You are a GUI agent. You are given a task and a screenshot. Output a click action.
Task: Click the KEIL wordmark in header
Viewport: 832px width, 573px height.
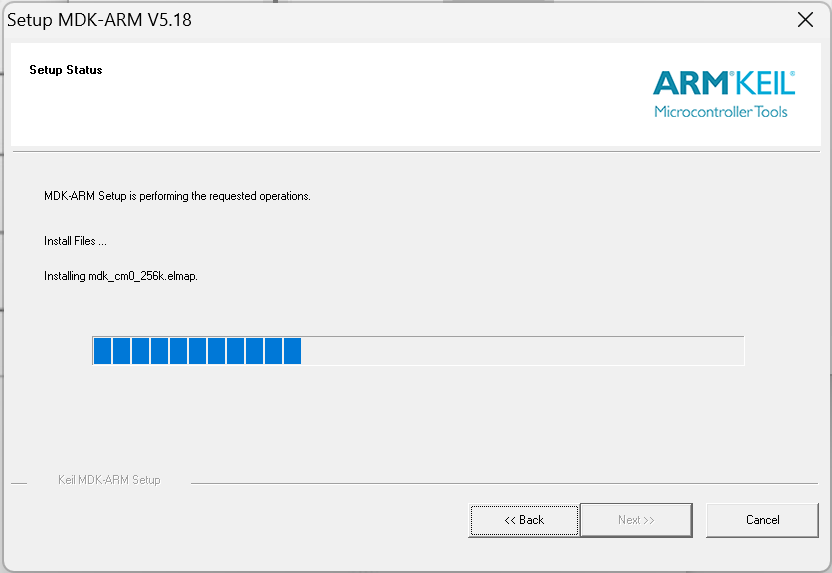tap(767, 83)
